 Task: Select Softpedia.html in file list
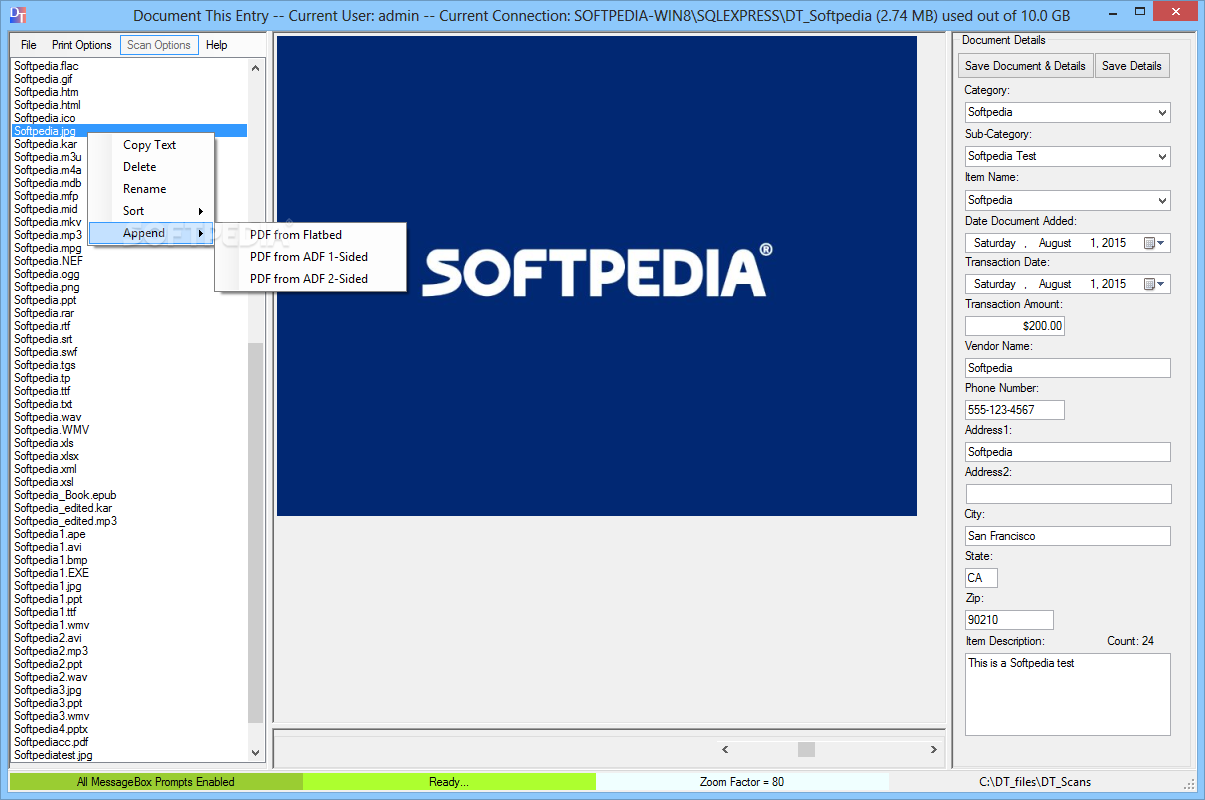[47, 105]
